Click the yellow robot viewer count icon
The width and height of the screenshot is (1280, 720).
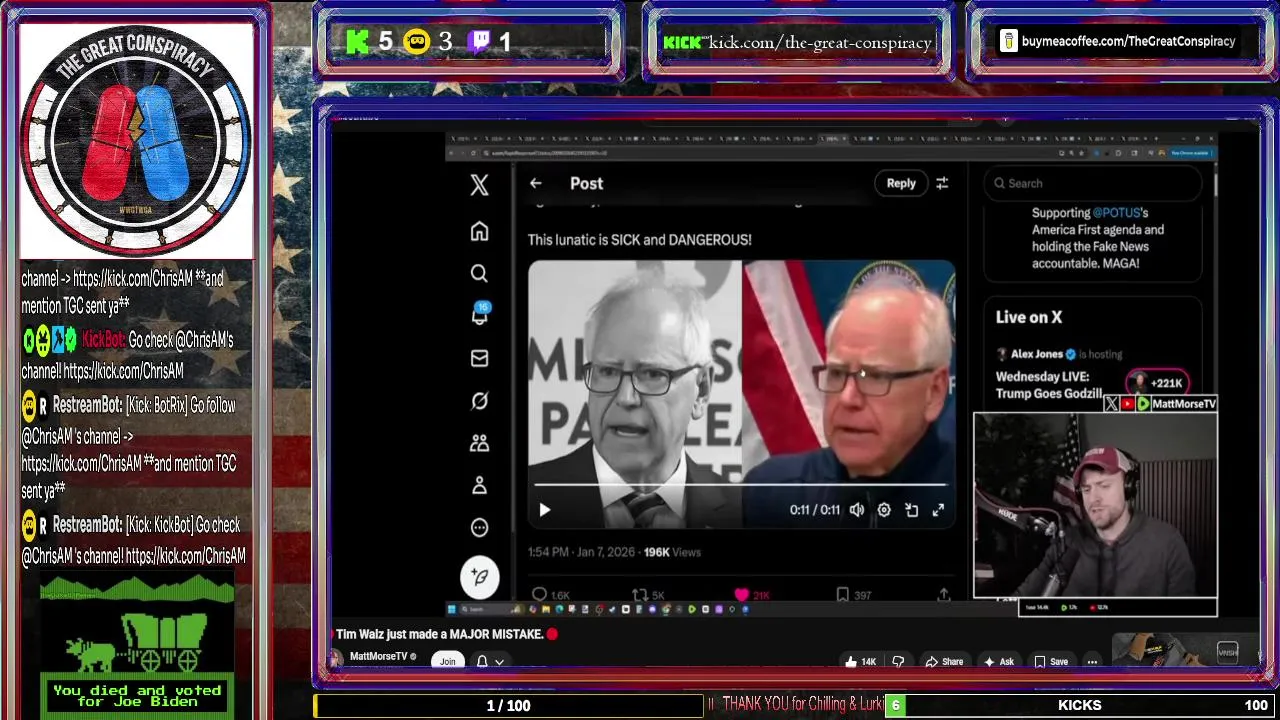click(416, 41)
